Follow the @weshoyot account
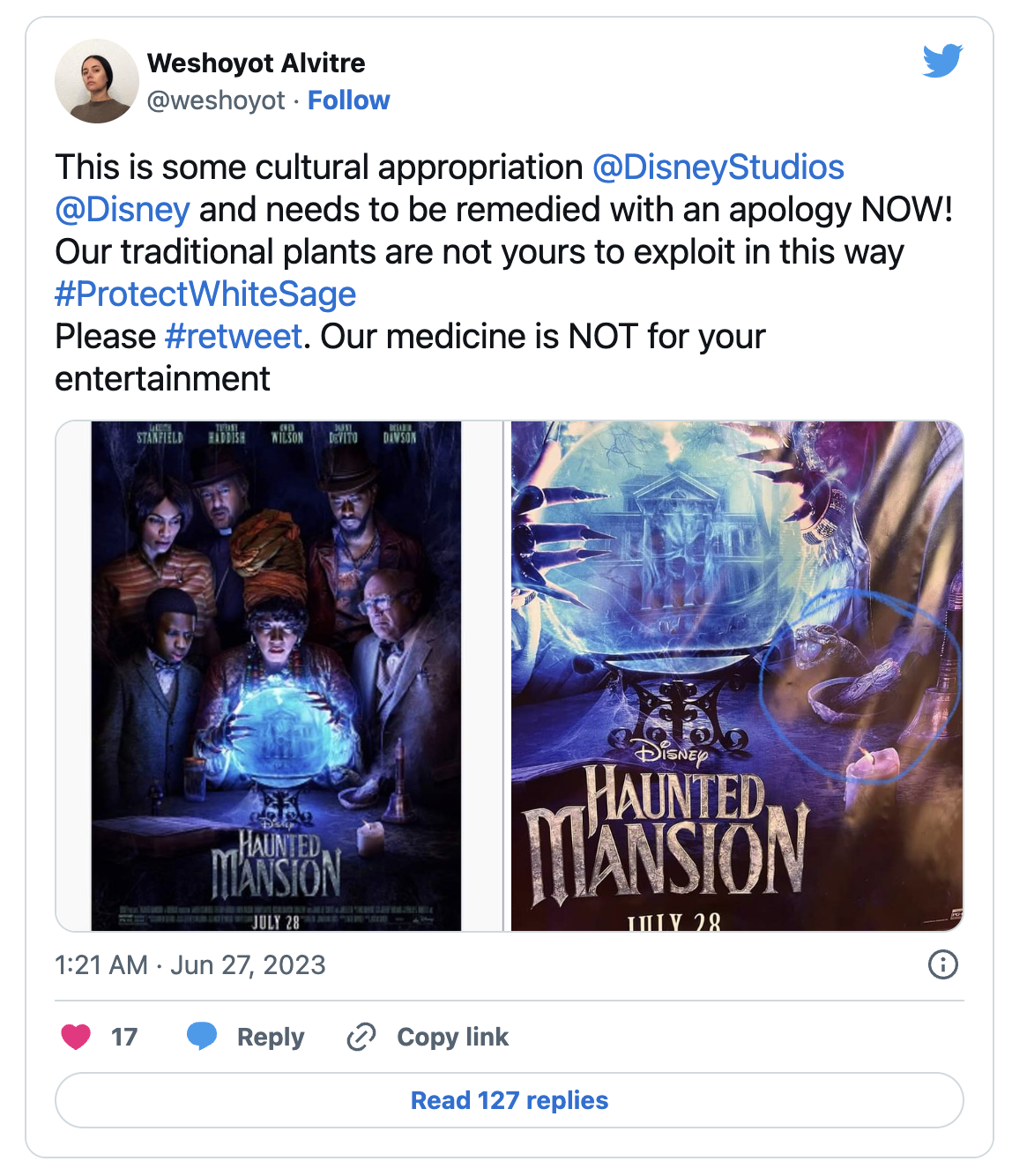Viewport: 1012px width, 1176px height. [x=348, y=100]
